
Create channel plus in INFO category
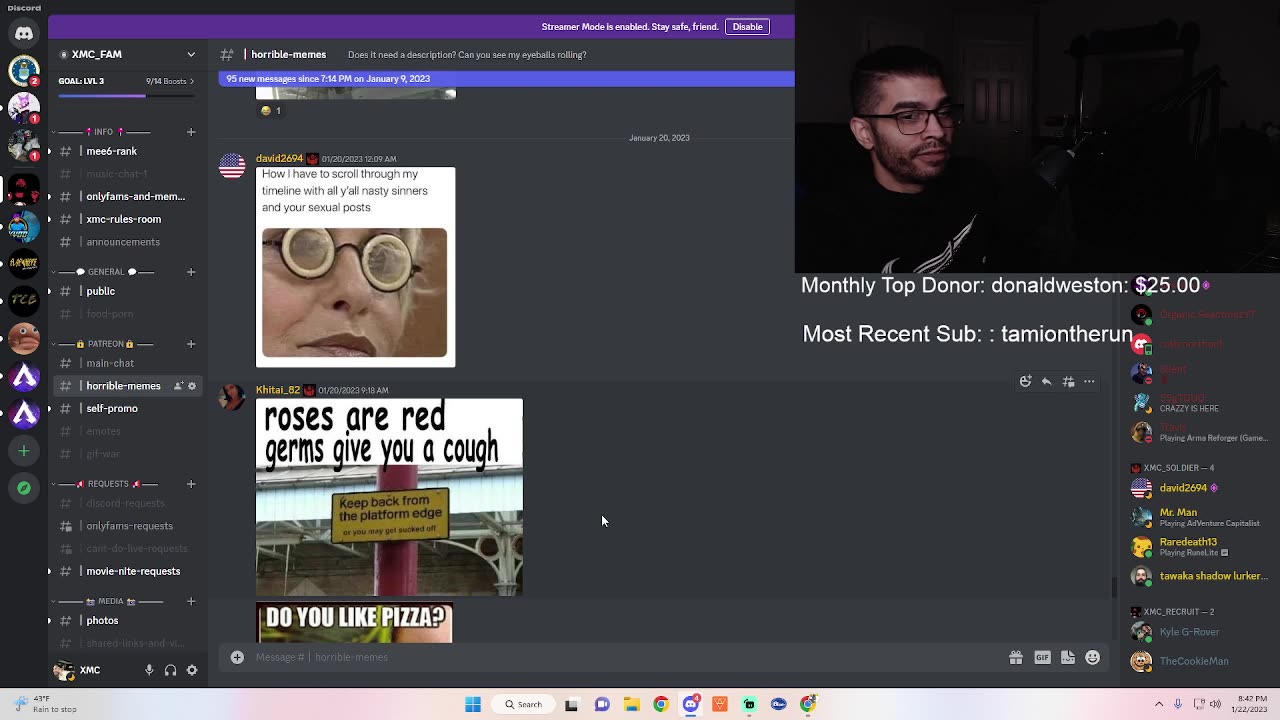pos(190,132)
